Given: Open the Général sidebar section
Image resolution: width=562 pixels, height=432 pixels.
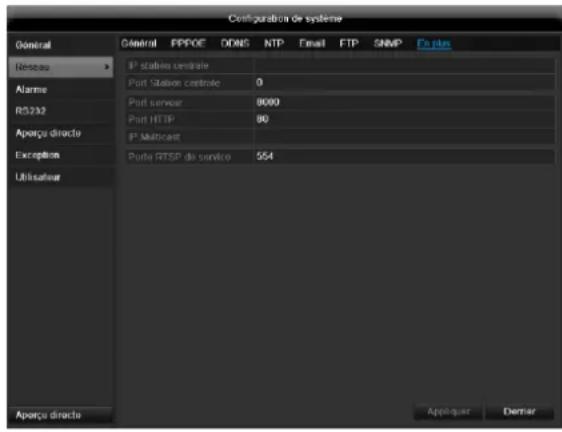Looking at the screenshot, I should (x=60, y=45).
